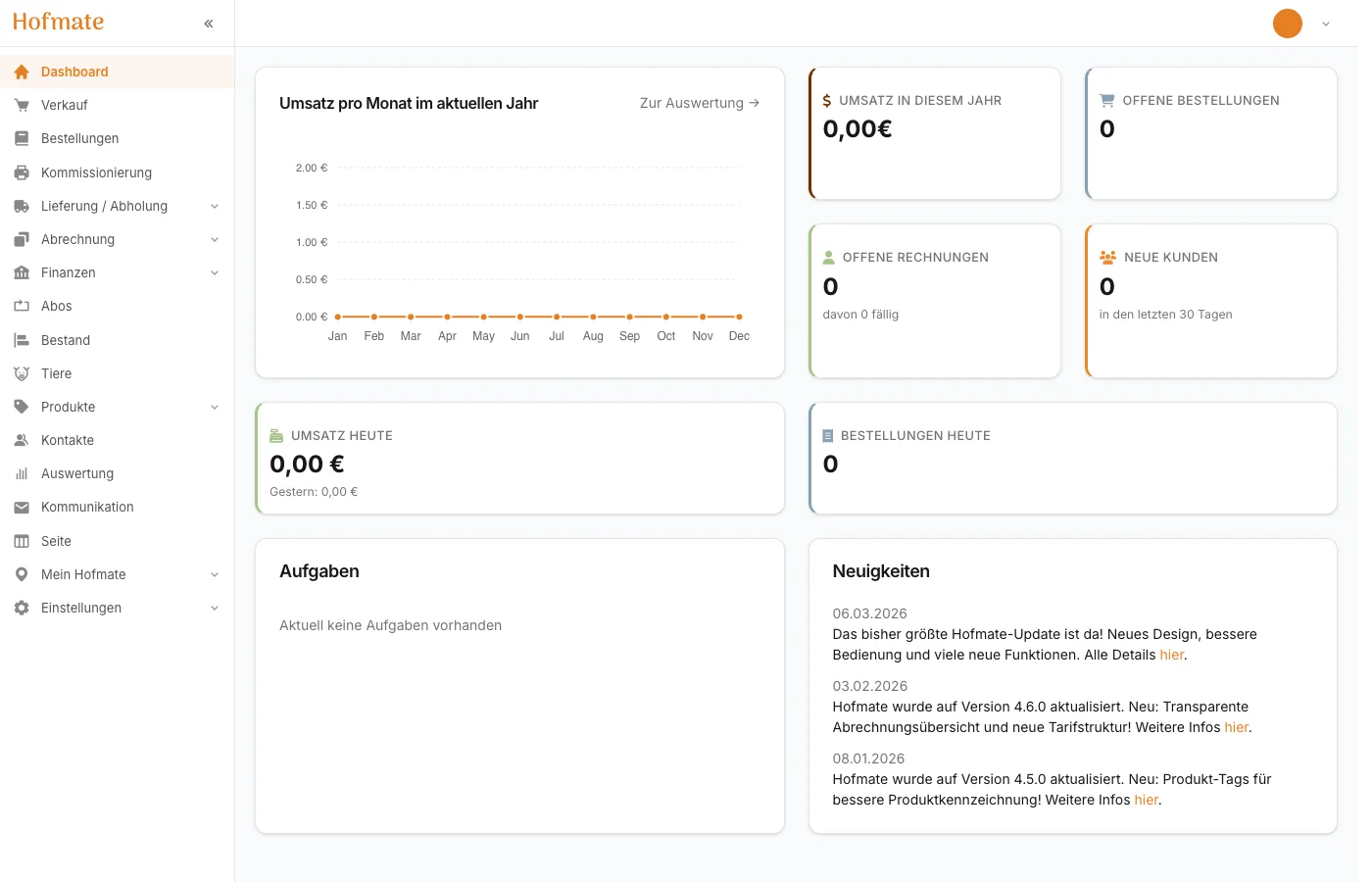
Task: Expand the Lieferung / Abholung section
Action: point(215,206)
